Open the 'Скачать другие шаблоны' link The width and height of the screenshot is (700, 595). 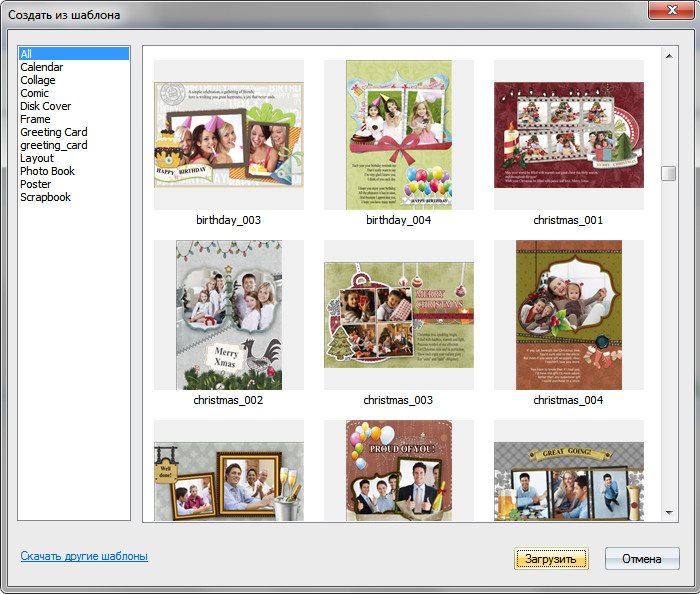pyautogui.click(x=84, y=556)
